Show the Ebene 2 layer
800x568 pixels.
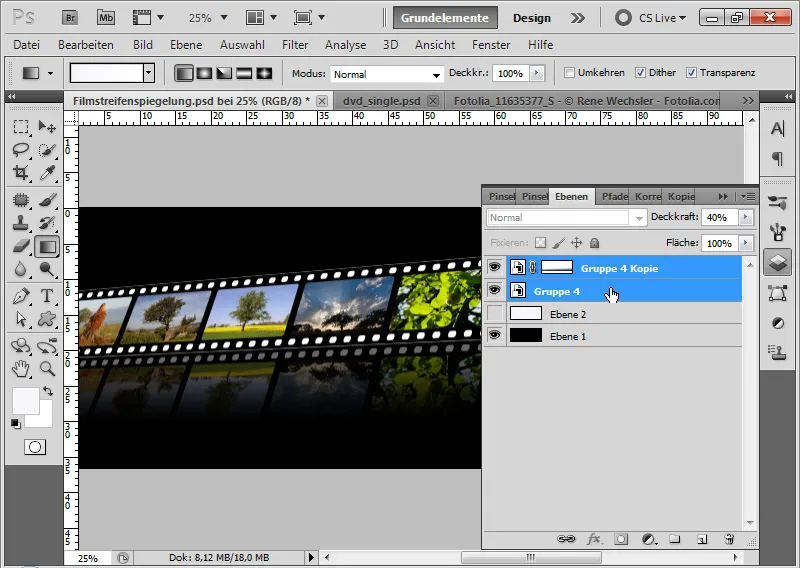click(495, 313)
